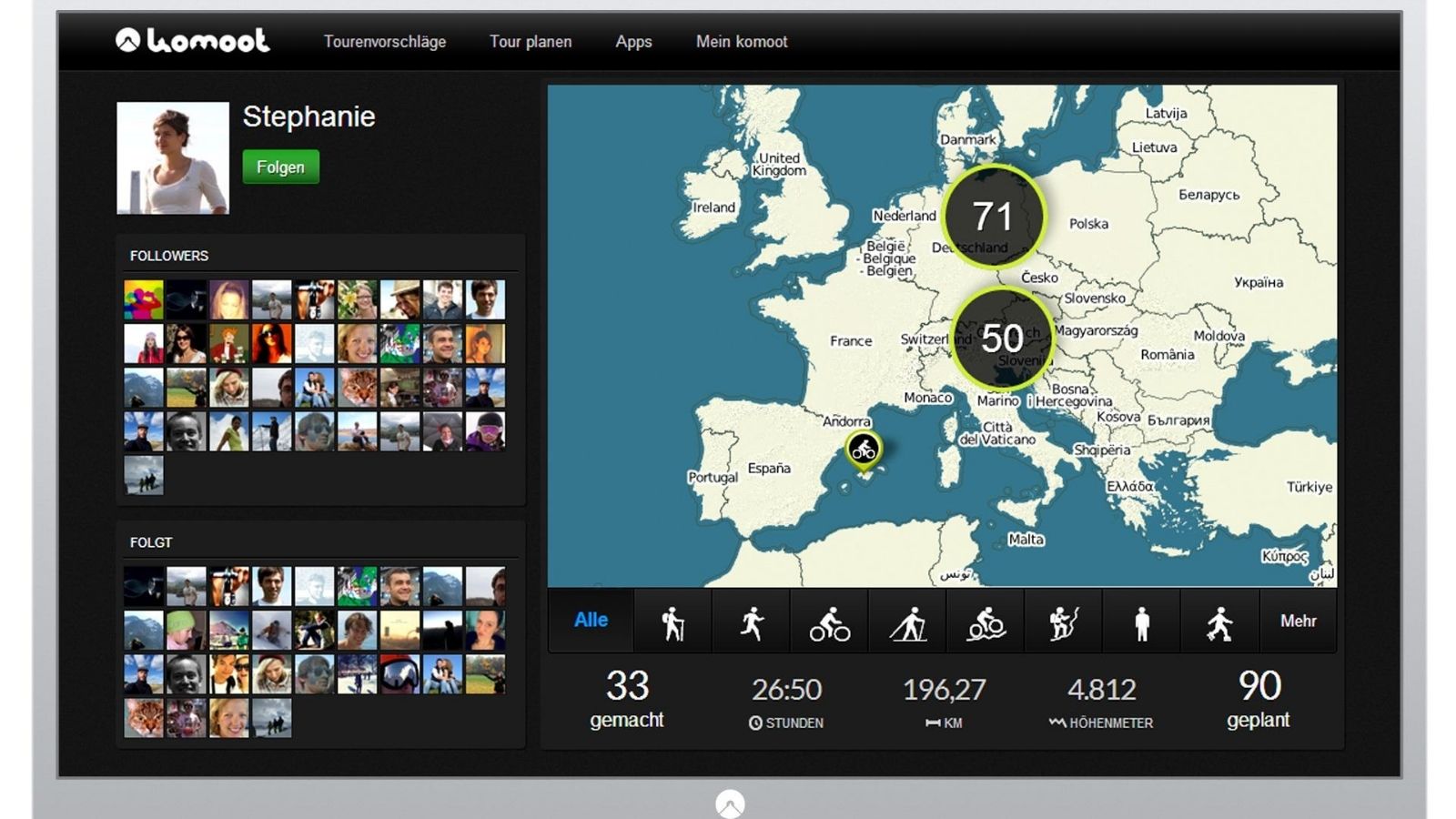Click the Ireland label on the map

pos(713,207)
